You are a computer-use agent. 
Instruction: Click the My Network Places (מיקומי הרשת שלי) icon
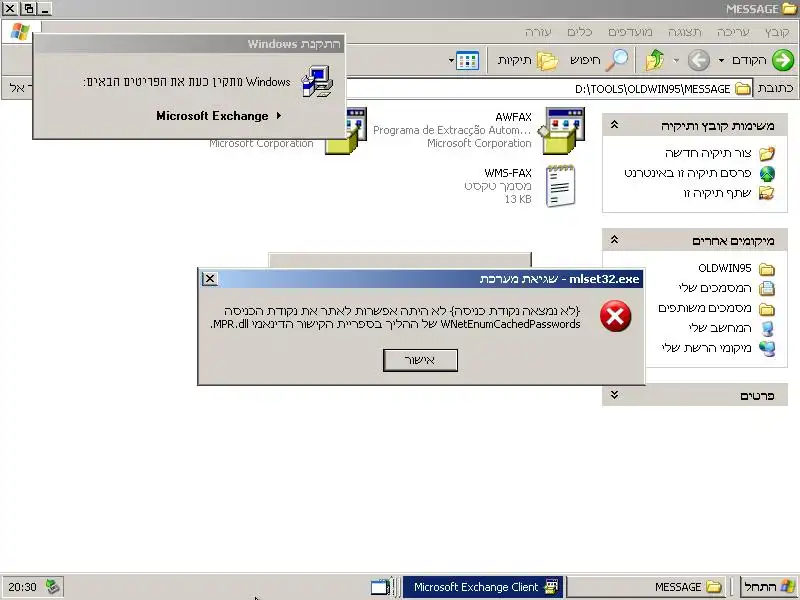click(x=766, y=348)
